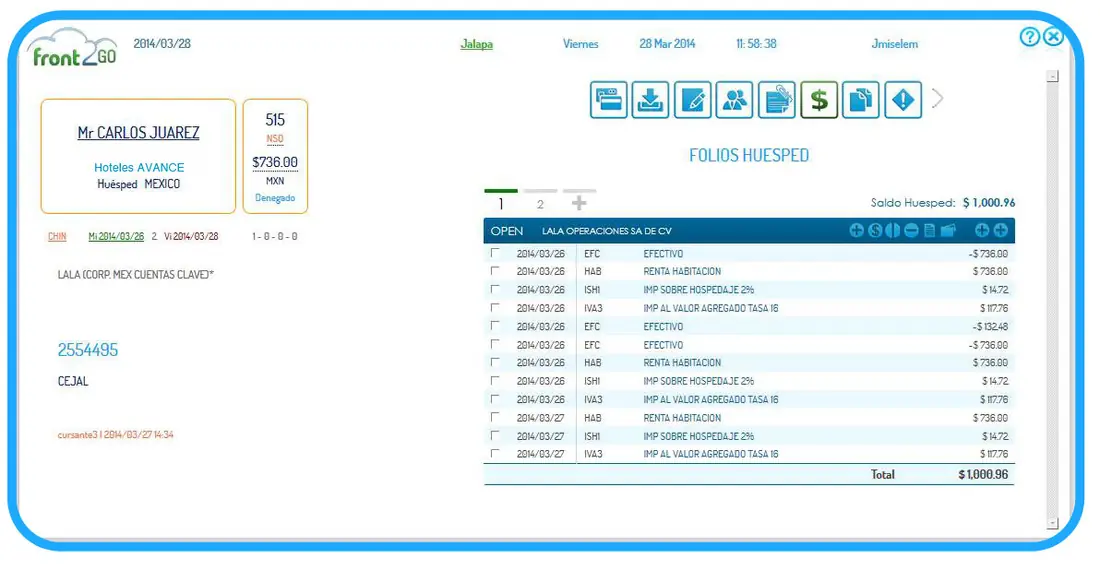Click the download tray icon in toolbar
Screen dimensions: 1100x570
650,100
